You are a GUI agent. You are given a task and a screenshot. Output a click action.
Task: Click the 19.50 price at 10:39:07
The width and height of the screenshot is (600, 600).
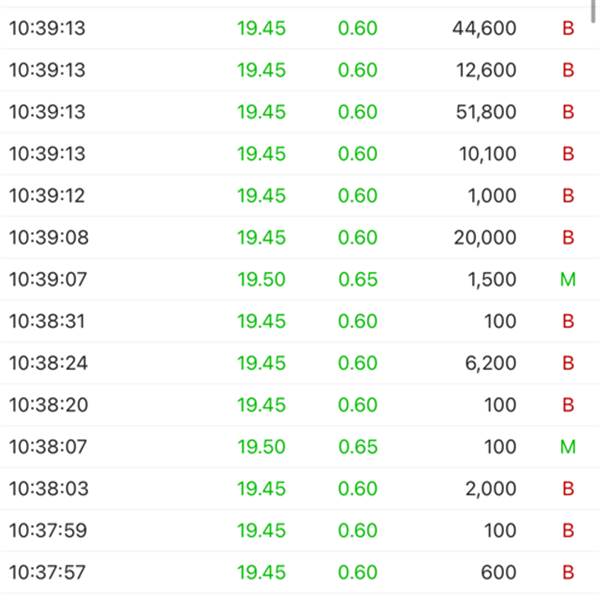click(261, 280)
